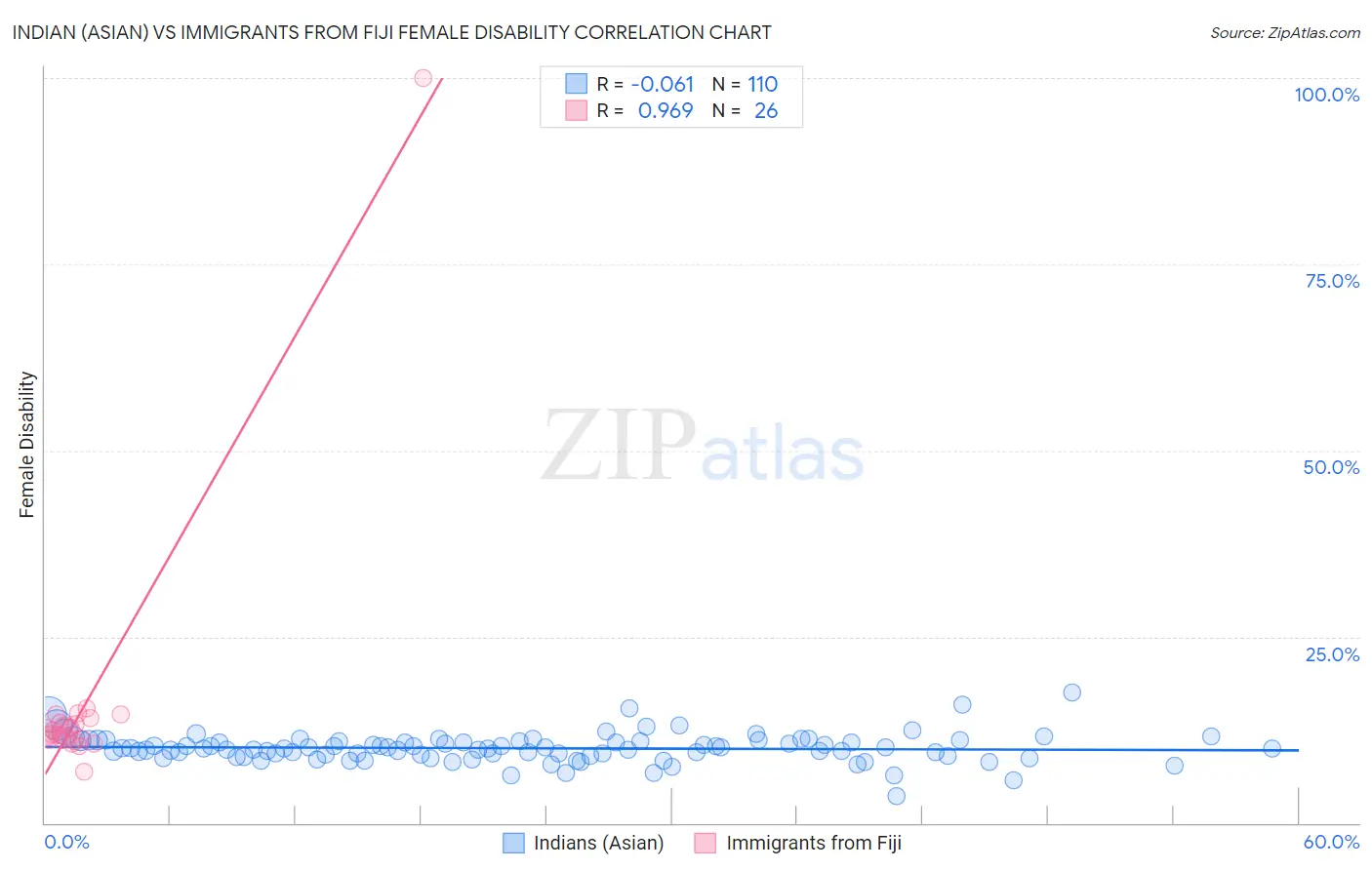The width and height of the screenshot is (1372, 870).
Task: Select the Immigrants from Fiji legend label
Action: (x=814, y=843)
